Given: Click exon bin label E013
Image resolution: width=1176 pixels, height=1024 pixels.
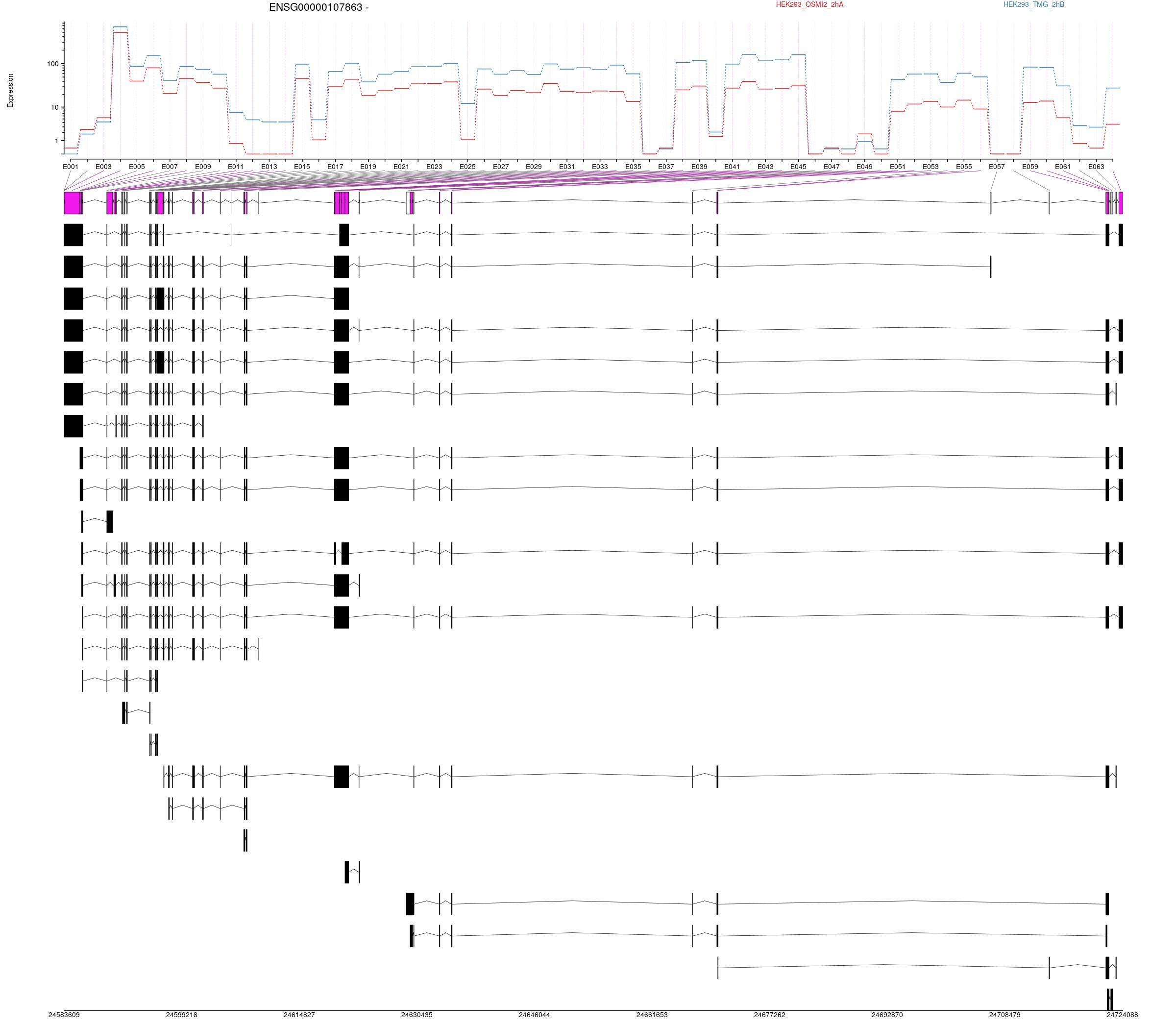Looking at the screenshot, I should click(269, 167).
